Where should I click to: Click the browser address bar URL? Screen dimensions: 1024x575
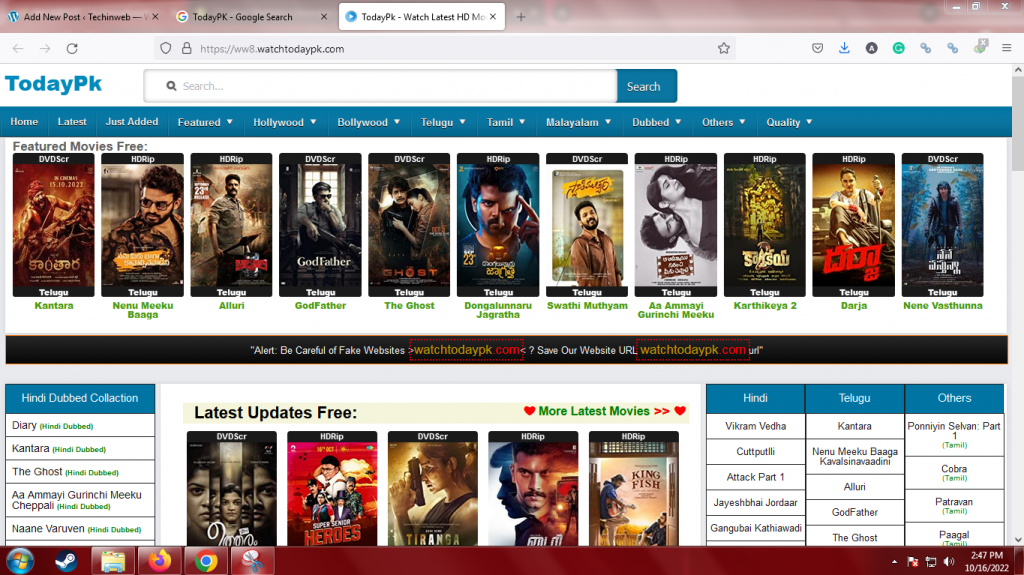click(x=272, y=49)
